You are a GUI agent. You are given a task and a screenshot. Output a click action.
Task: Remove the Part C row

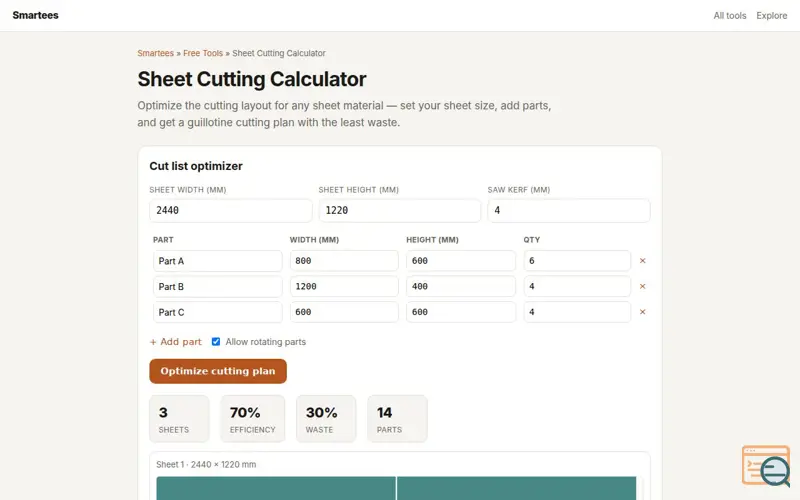click(642, 312)
